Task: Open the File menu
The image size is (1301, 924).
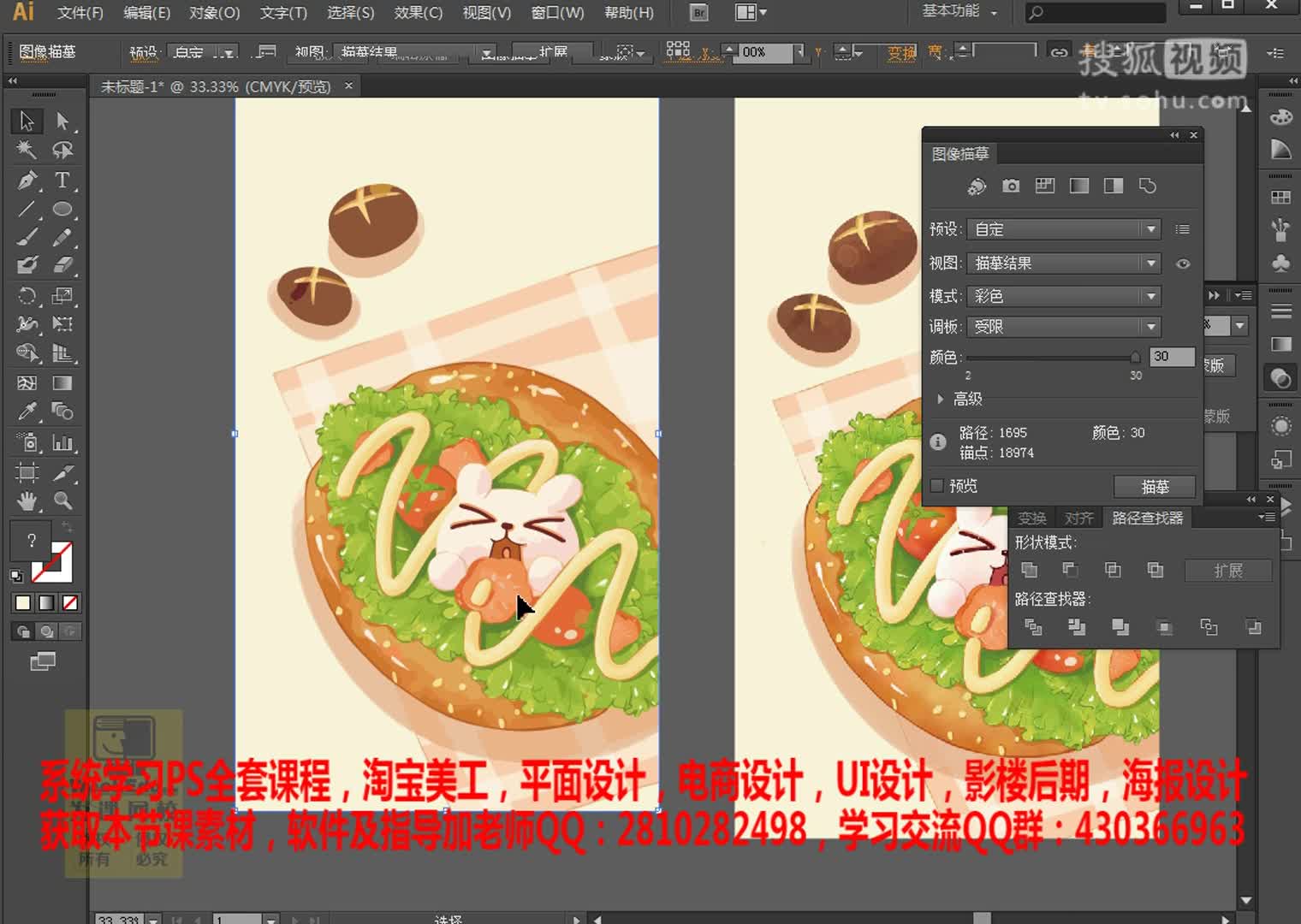Action: click(80, 13)
